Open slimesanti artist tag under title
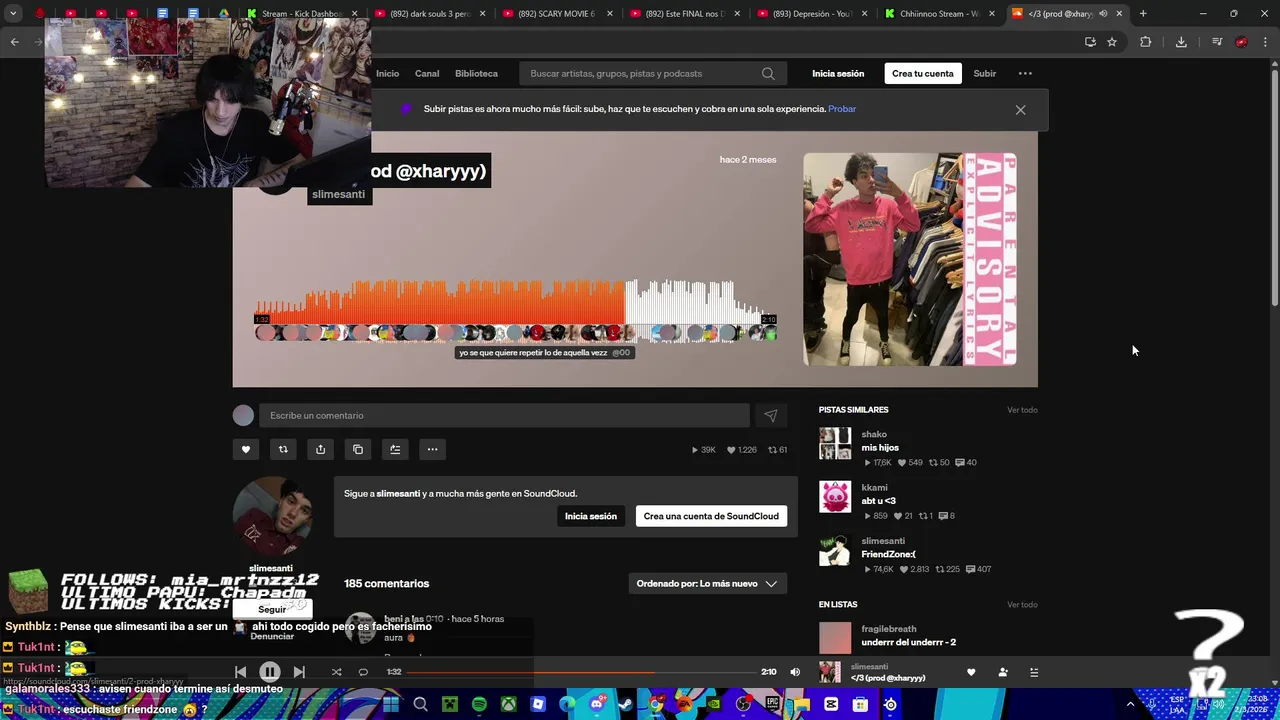Viewport: 1280px width, 720px height. [x=338, y=194]
